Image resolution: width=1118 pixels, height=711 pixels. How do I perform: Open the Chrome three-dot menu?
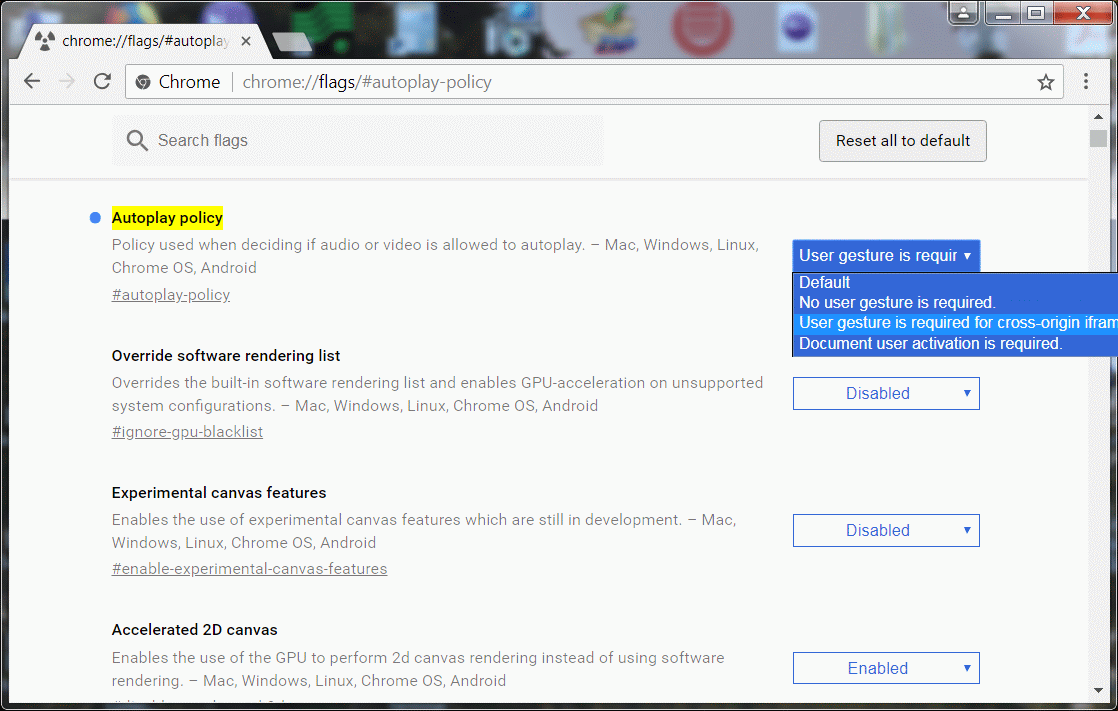click(1086, 81)
